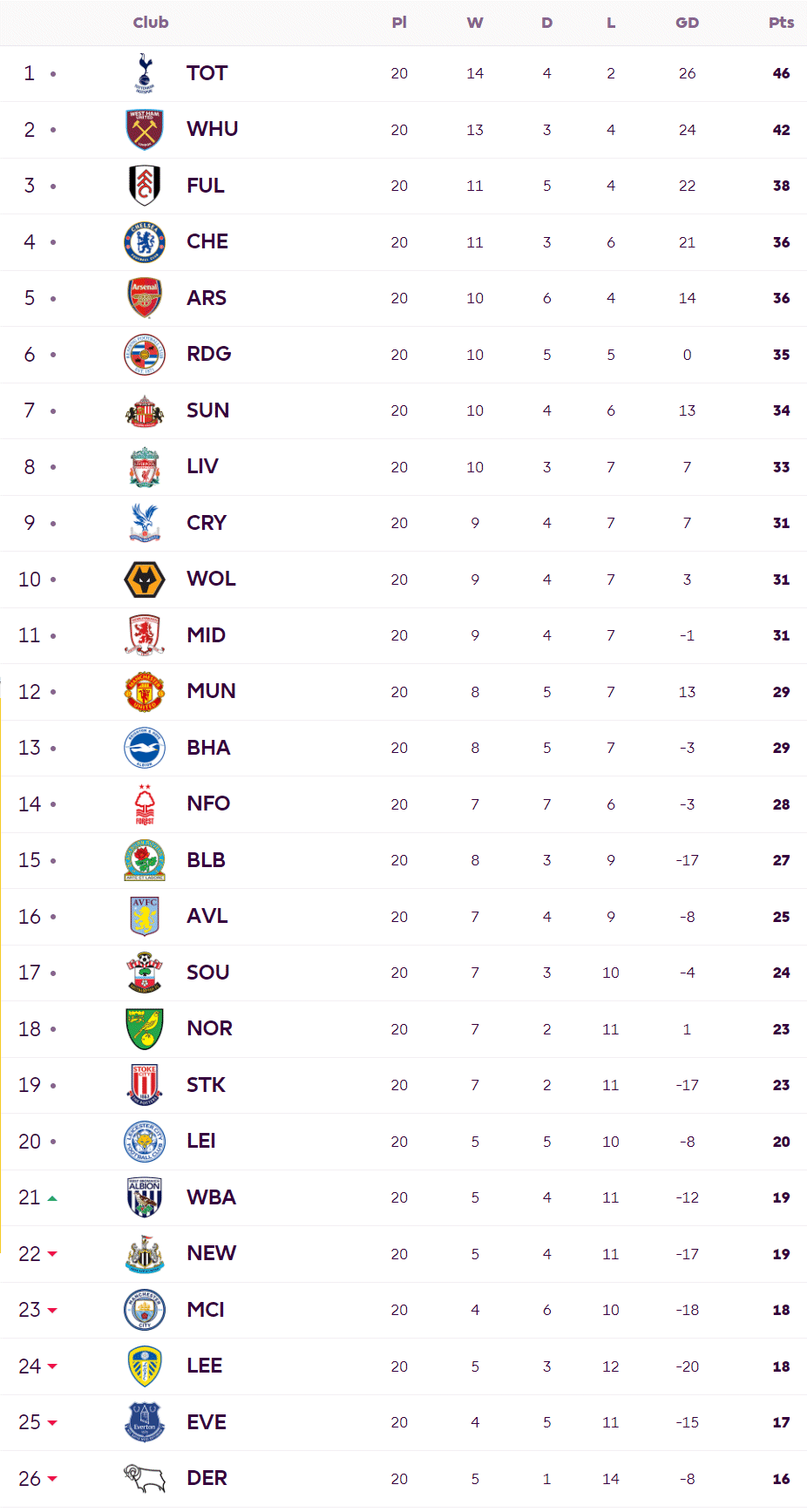807x1512 pixels.
Task: Click the GD column header
Action: (x=688, y=23)
